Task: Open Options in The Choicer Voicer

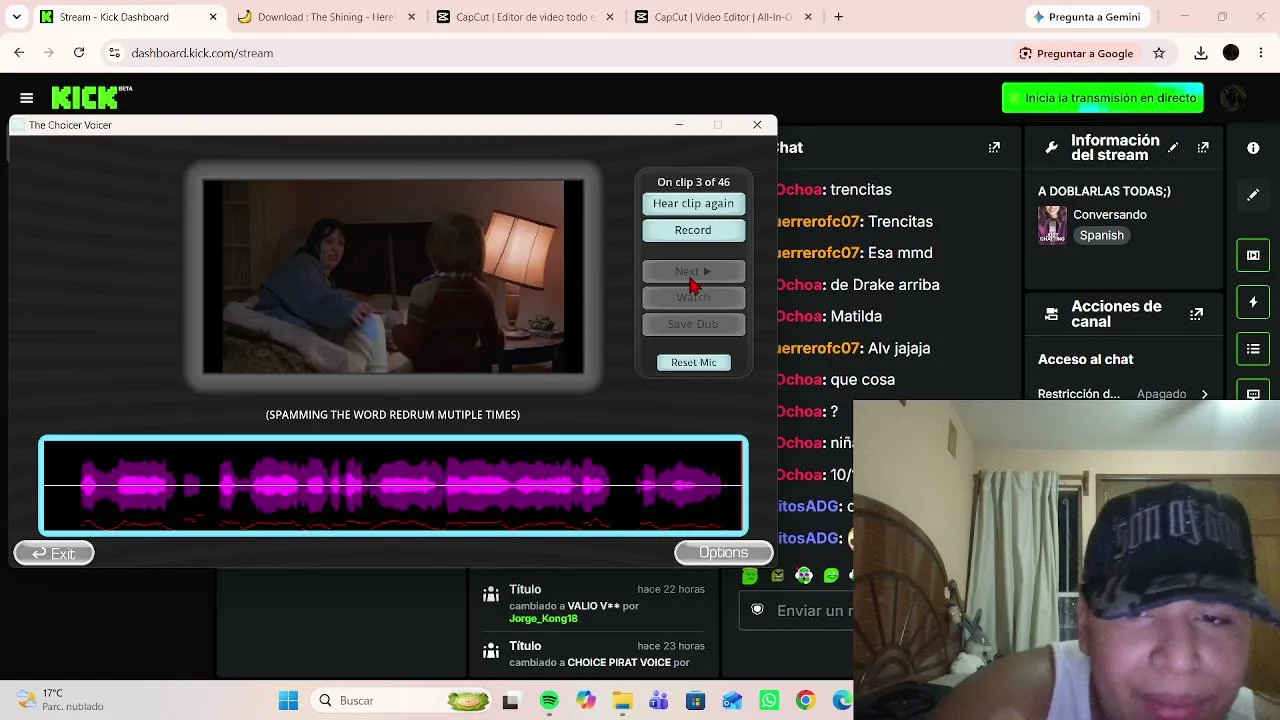Action: [x=723, y=553]
